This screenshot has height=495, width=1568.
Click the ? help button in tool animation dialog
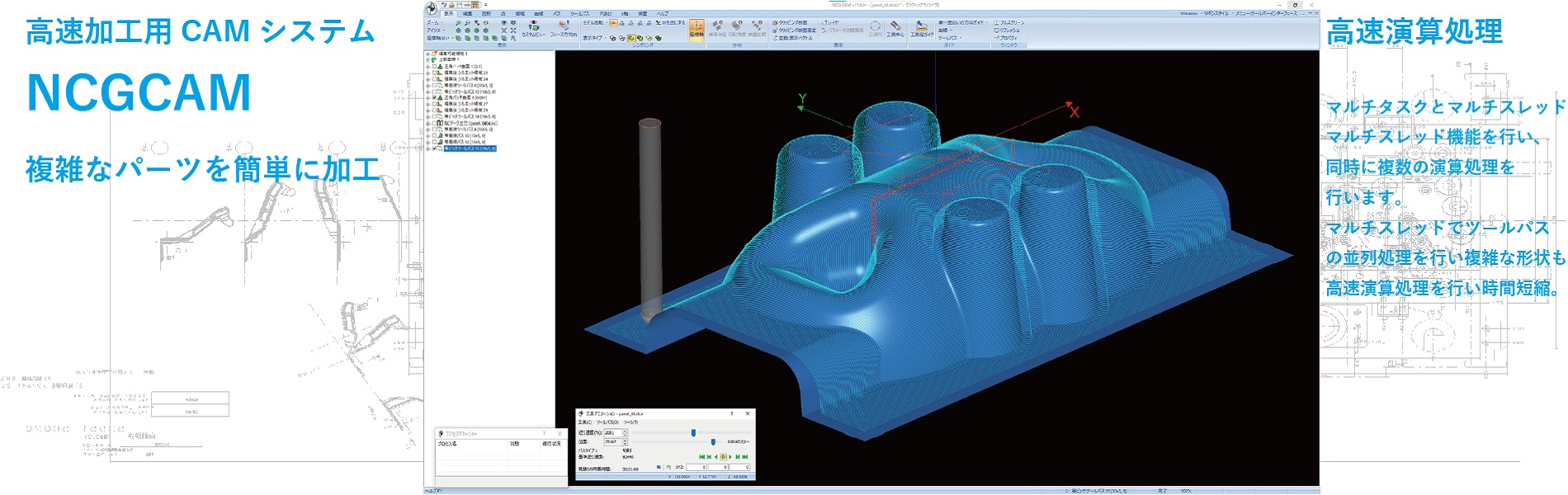(x=731, y=413)
